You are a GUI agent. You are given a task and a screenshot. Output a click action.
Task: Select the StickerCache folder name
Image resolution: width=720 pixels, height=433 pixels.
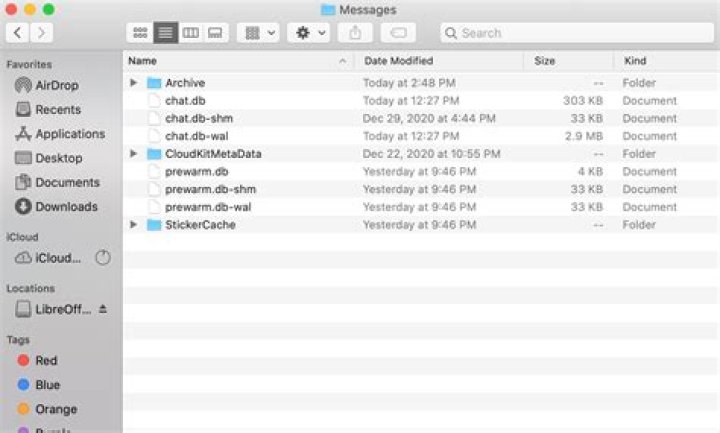[200, 225]
